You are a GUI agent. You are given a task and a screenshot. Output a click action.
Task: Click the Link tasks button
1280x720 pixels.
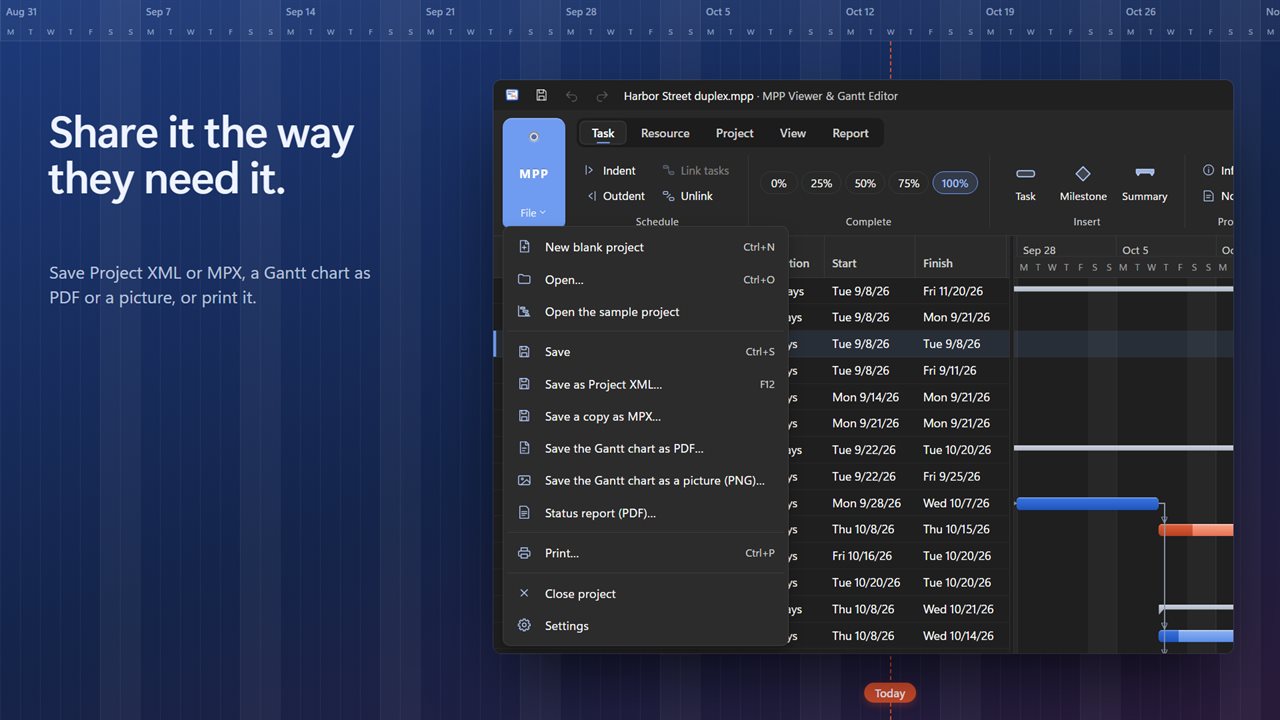pos(696,171)
